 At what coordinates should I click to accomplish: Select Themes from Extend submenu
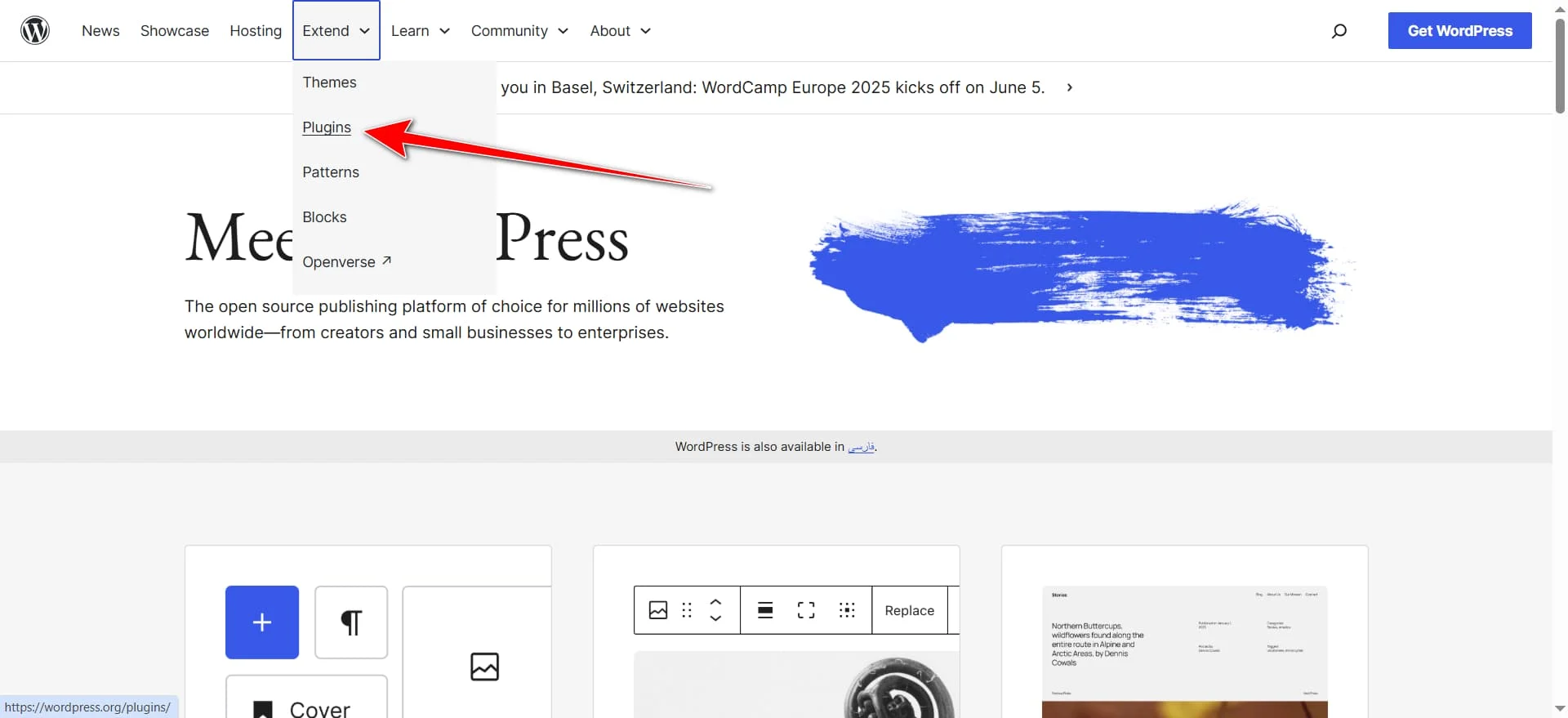(x=329, y=83)
